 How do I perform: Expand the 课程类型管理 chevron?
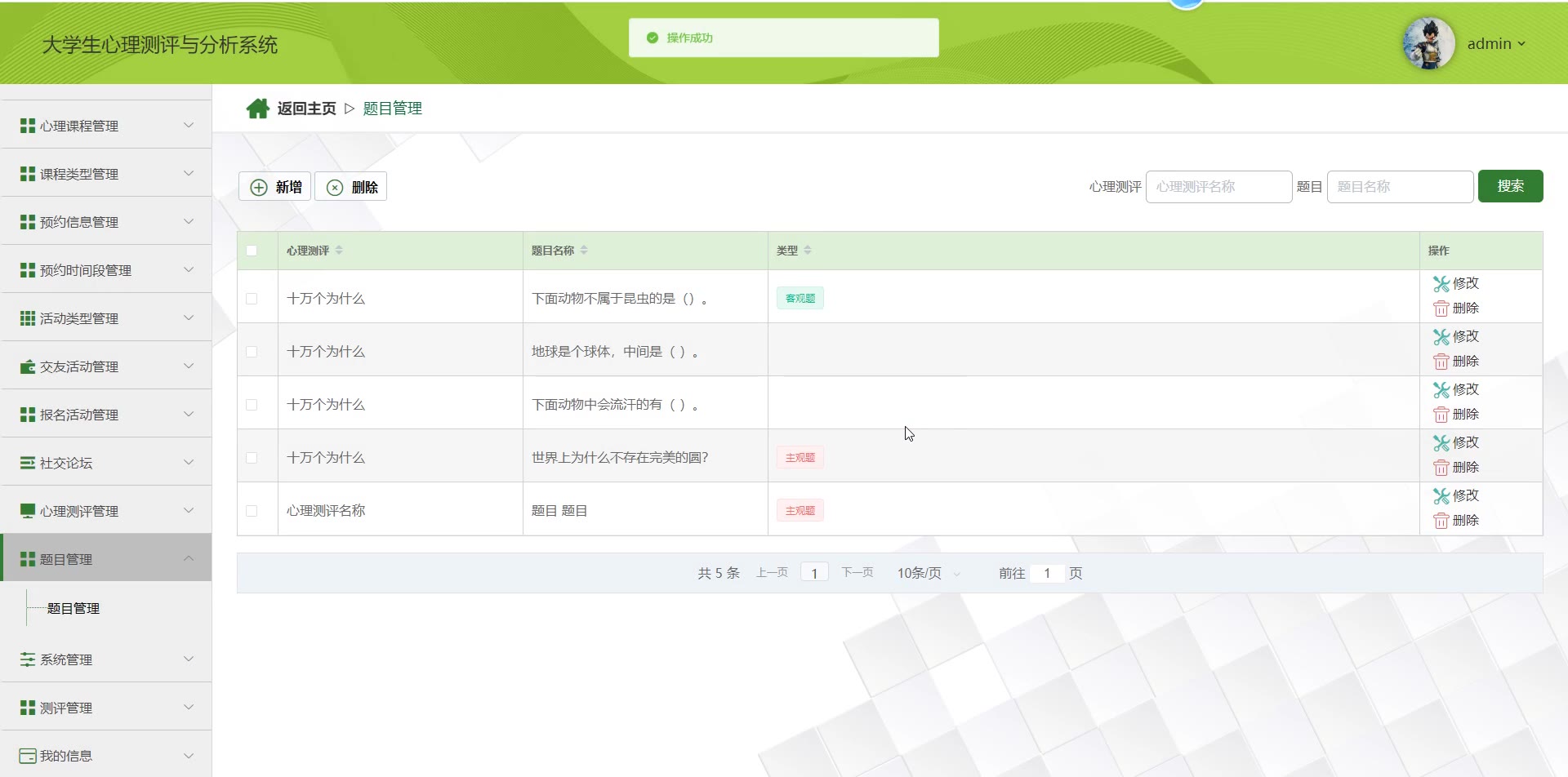click(189, 173)
